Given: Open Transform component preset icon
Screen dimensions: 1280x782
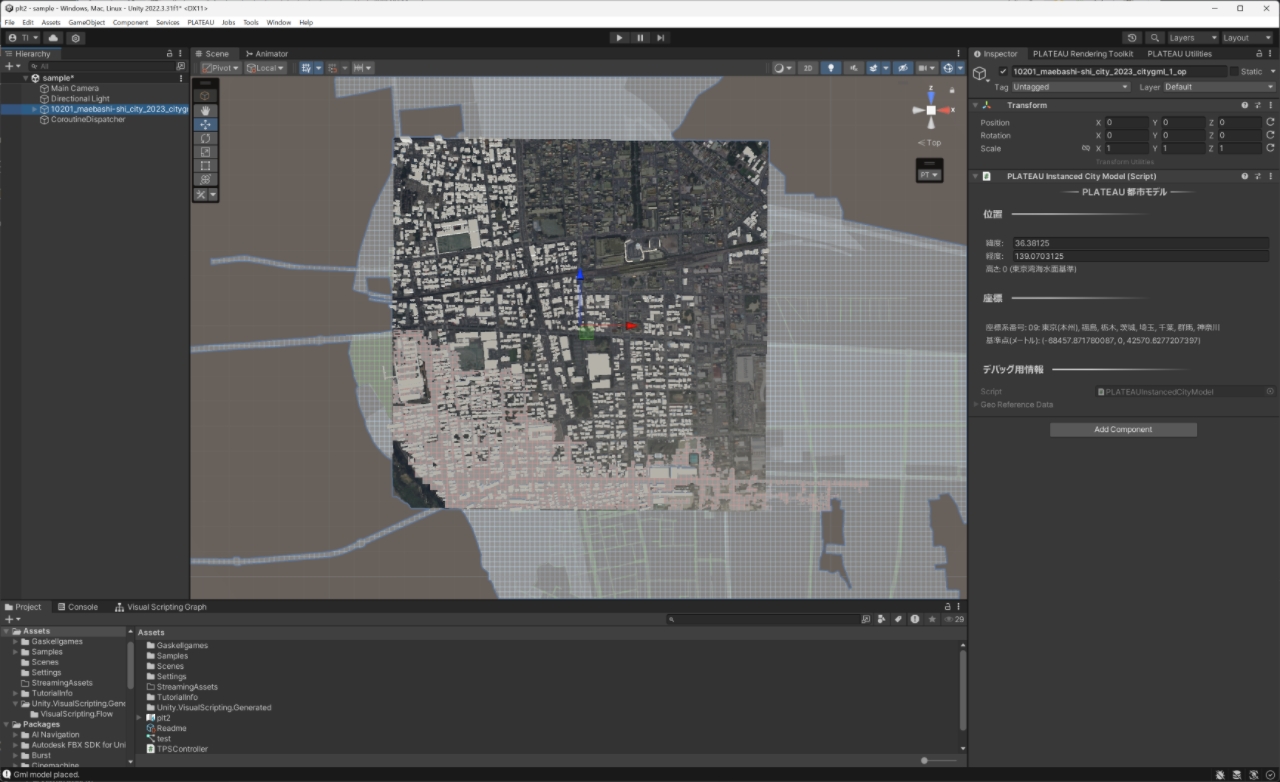Looking at the screenshot, I should (1258, 105).
